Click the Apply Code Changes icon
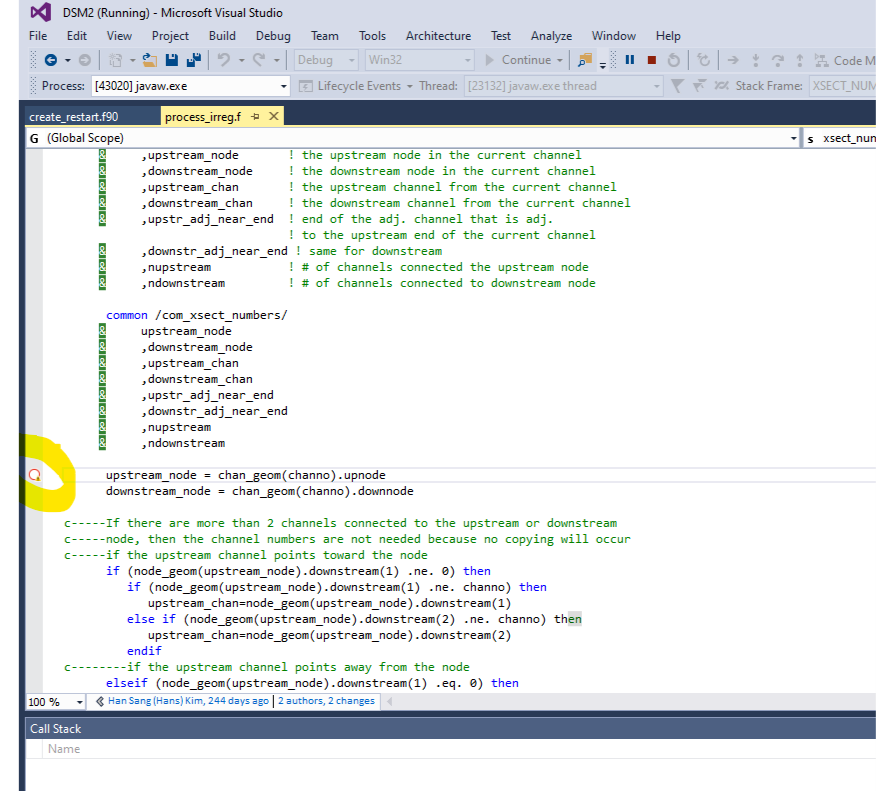Screen dimensions: 876x791 (x=703, y=60)
